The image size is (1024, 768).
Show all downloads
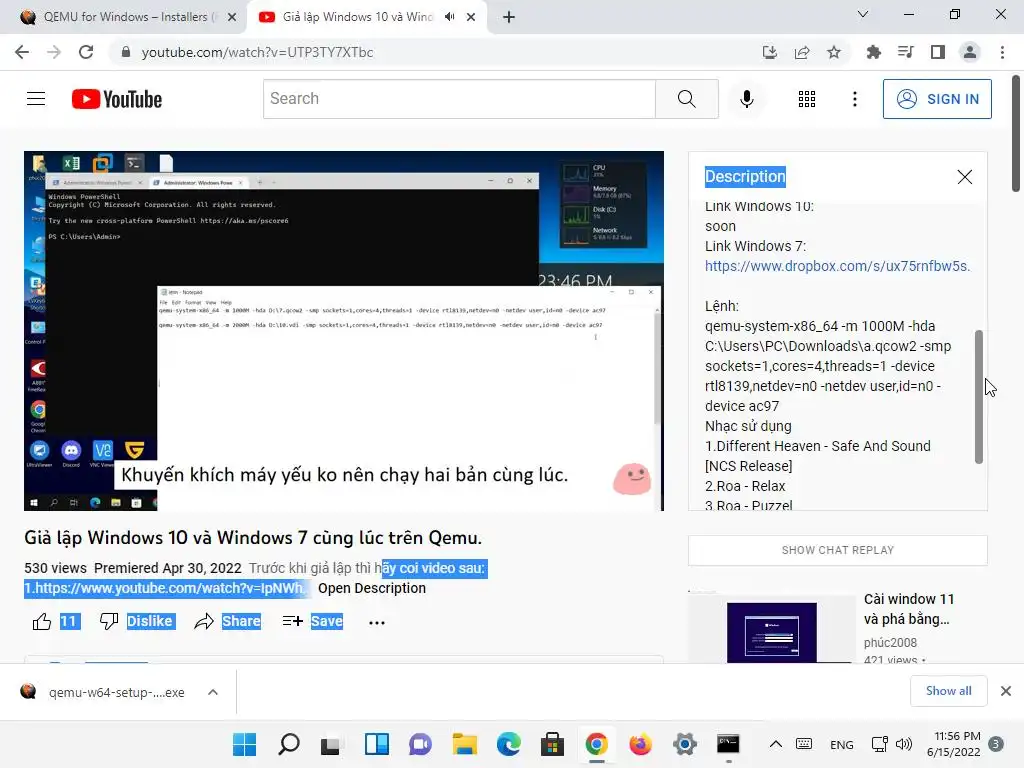coord(948,691)
